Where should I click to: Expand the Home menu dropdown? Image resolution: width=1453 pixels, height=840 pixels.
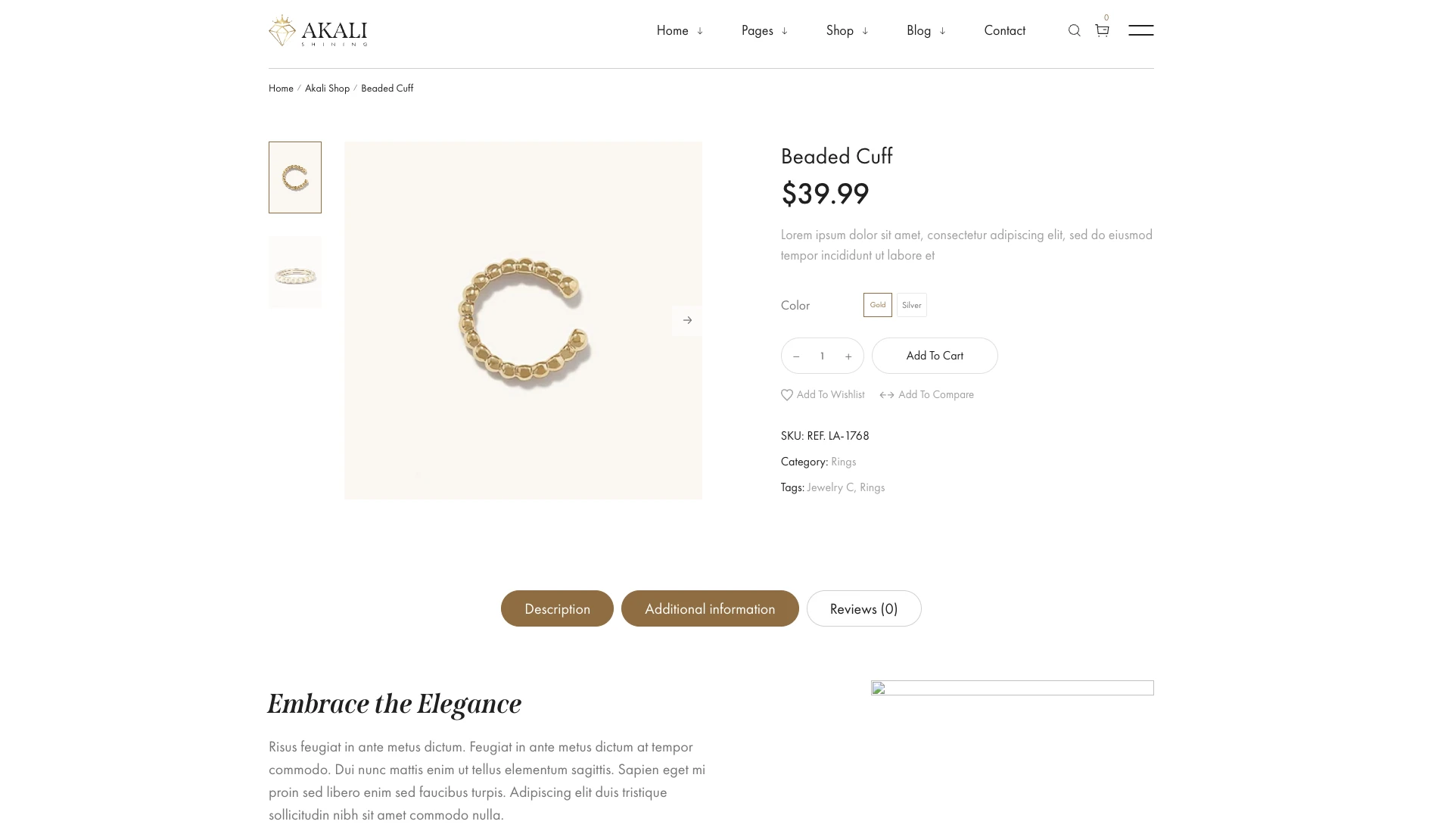(x=680, y=30)
